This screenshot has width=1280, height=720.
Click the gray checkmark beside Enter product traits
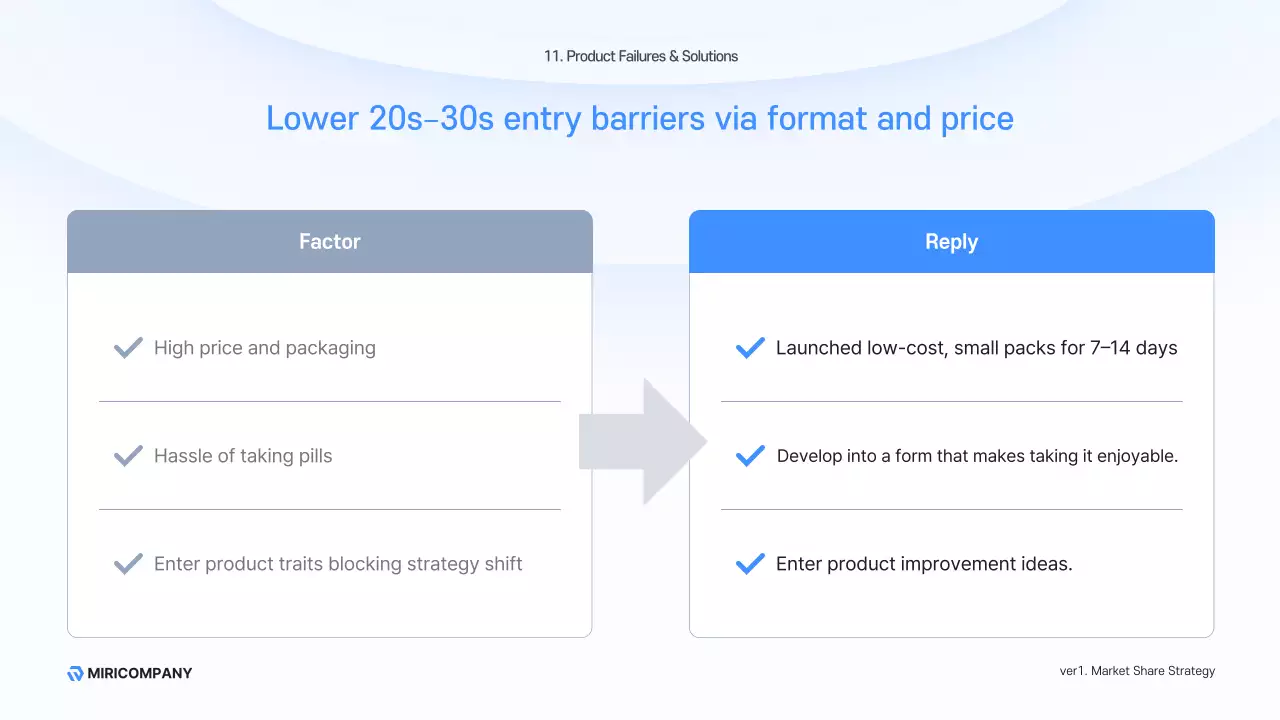pos(128,564)
